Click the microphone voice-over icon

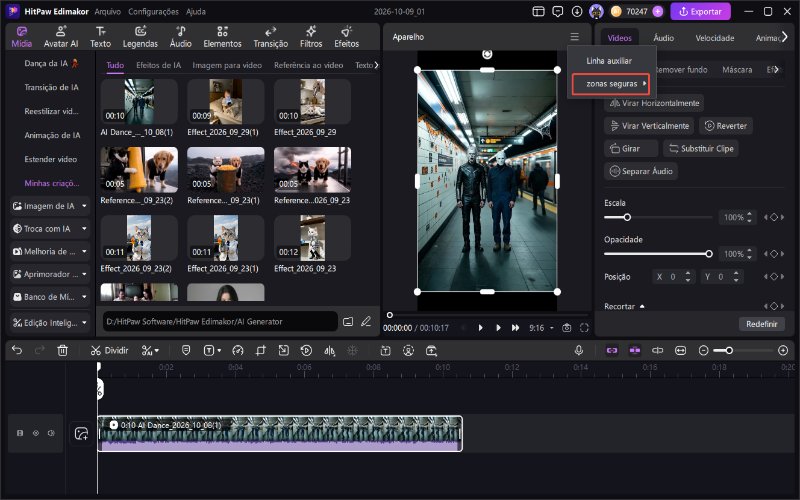[579, 351]
